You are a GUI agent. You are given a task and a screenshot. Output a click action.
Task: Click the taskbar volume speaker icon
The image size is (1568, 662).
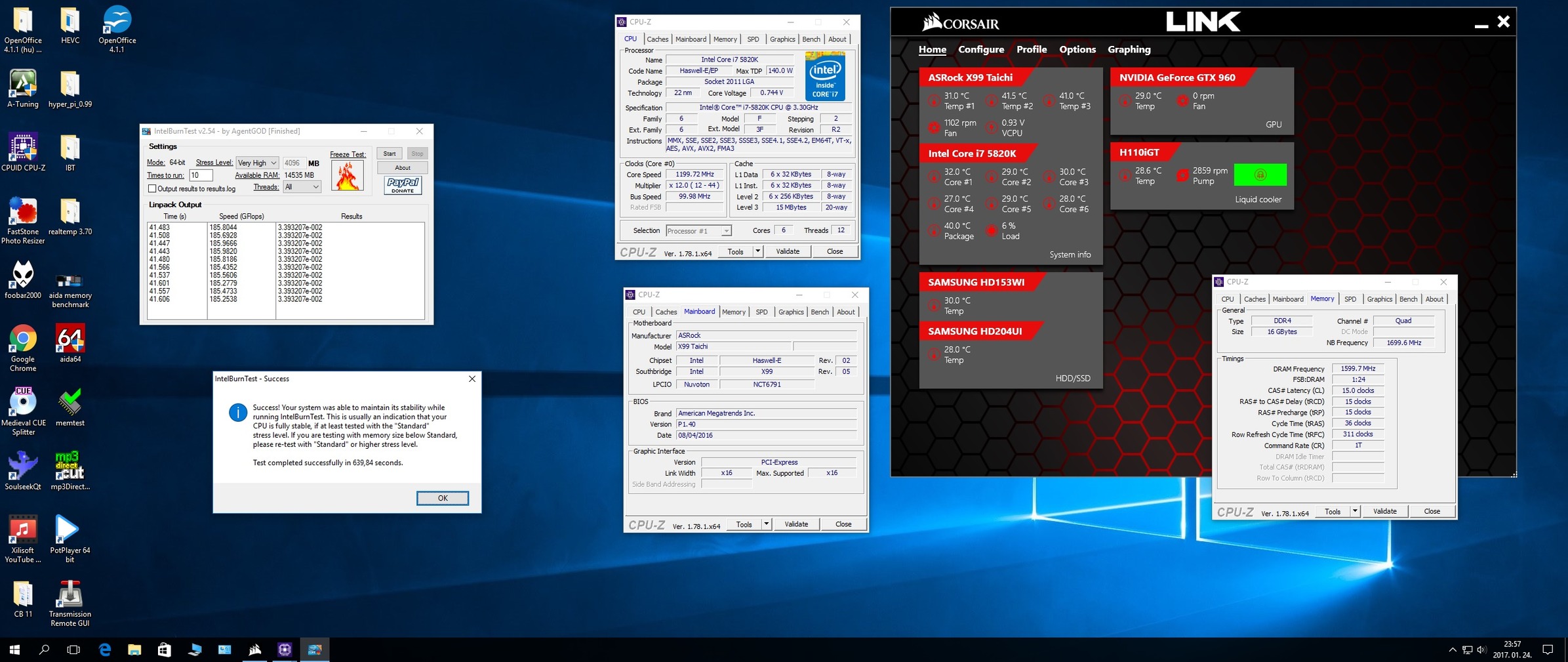pos(1481,650)
